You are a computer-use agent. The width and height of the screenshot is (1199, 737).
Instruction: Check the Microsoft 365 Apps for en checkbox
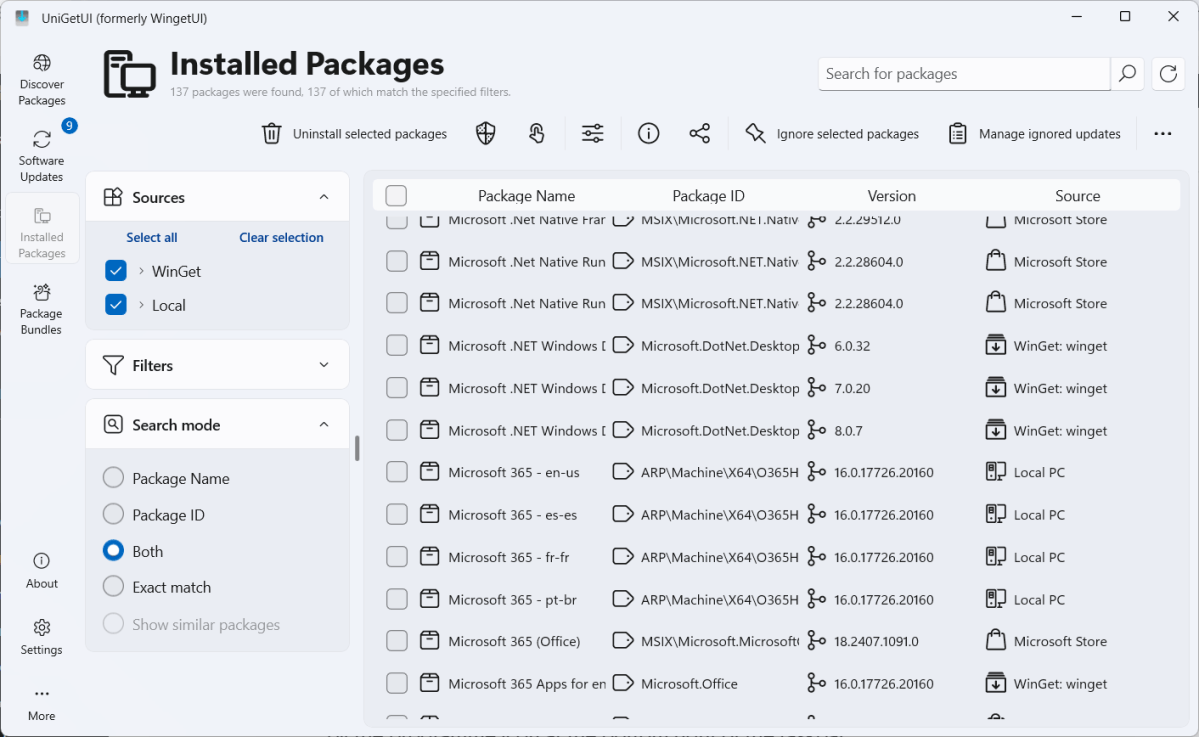tap(396, 683)
